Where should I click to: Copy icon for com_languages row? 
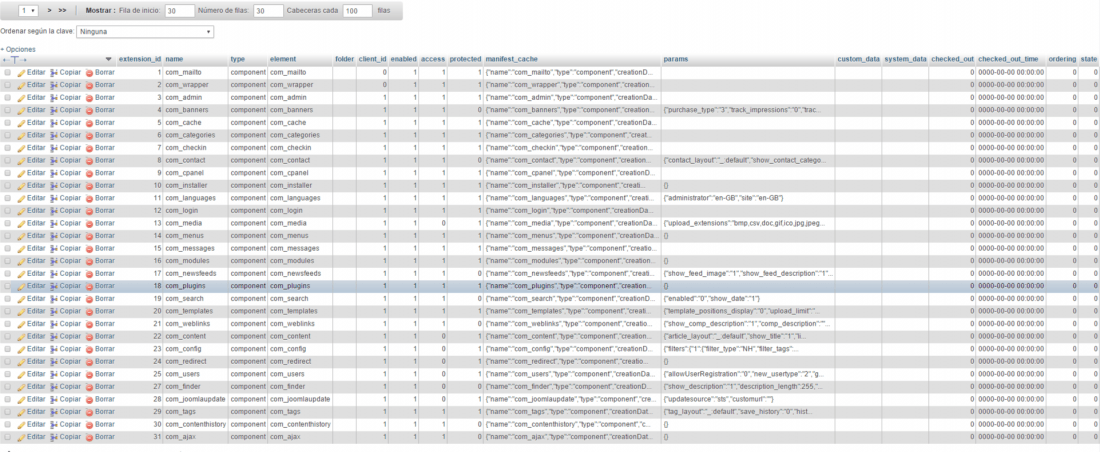[x=54, y=199]
